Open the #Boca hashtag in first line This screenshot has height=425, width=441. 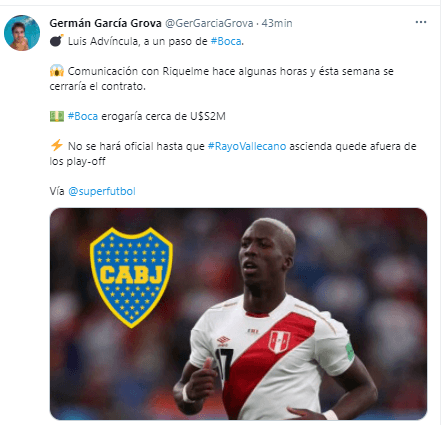click(226, 41)
